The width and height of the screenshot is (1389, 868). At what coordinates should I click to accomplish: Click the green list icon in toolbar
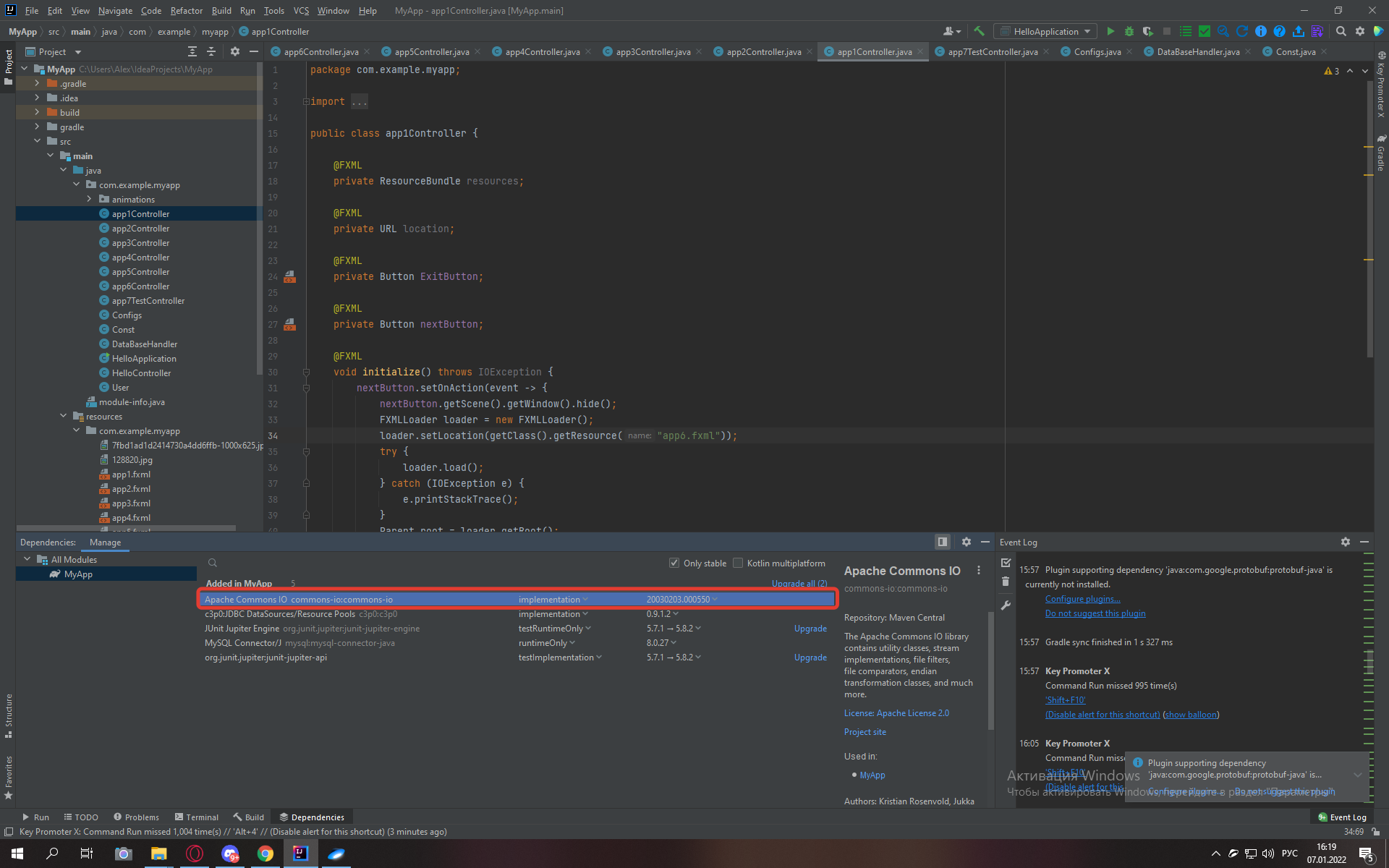[x=1185, y=31]
